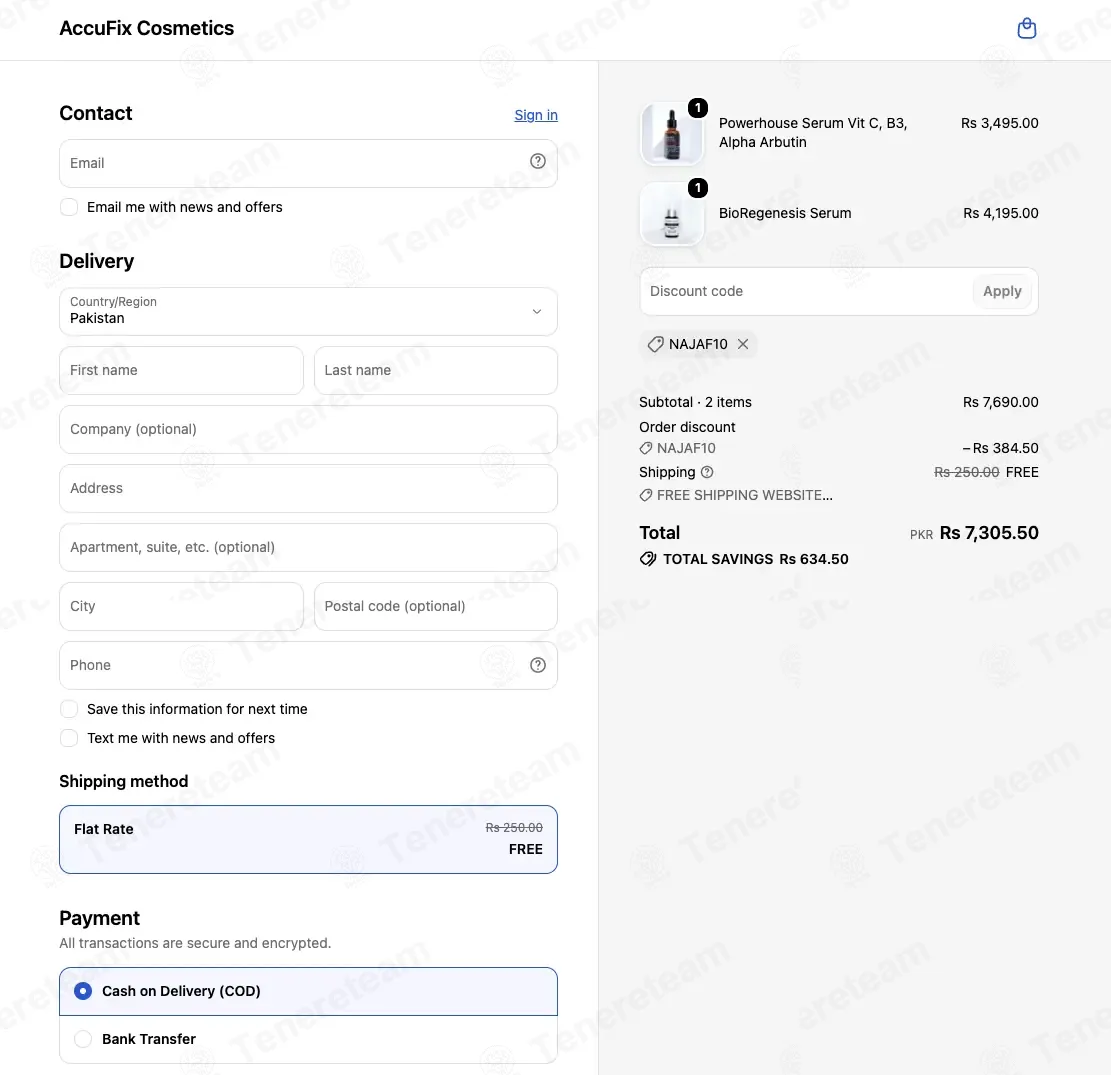
Task: Click the FREE SHIPPING WEBSITE... label
Action: pyautogui.click(x=745, y=495)
